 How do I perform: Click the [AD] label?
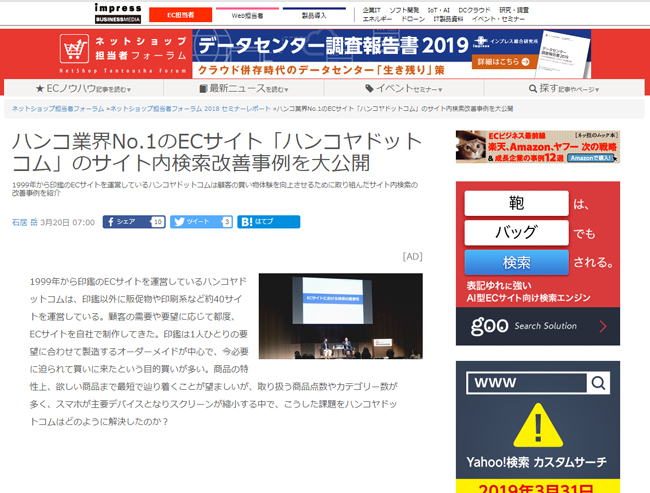pyautogui.click(x=412, y=256)
